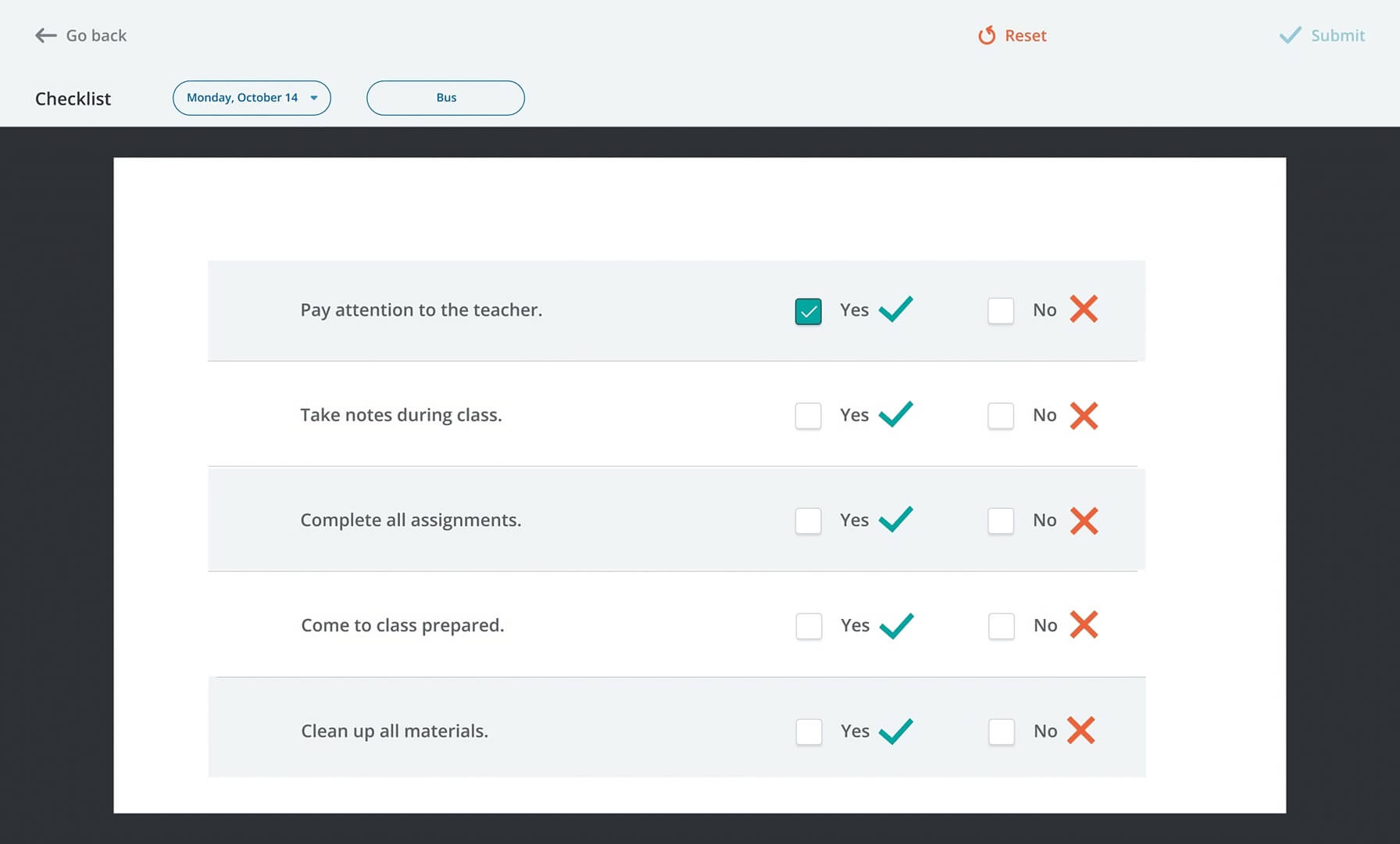Click the Reset text link
Viewport: 1400px width, 844px height.
point(1025,36)
